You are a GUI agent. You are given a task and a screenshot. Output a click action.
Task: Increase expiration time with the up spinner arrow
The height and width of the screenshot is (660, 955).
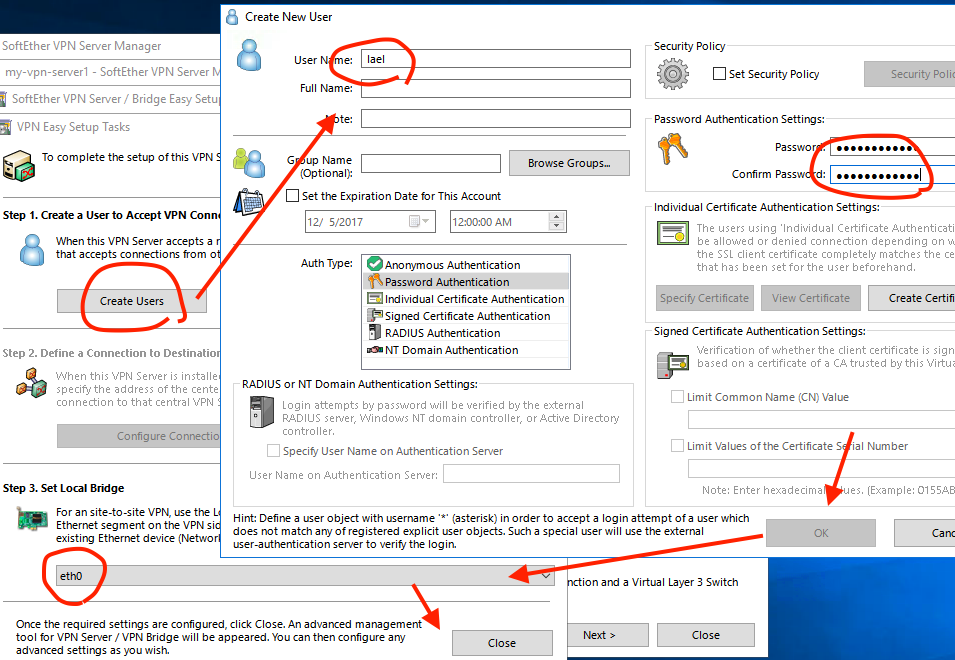pyautogui.click(x=555, y=217)
